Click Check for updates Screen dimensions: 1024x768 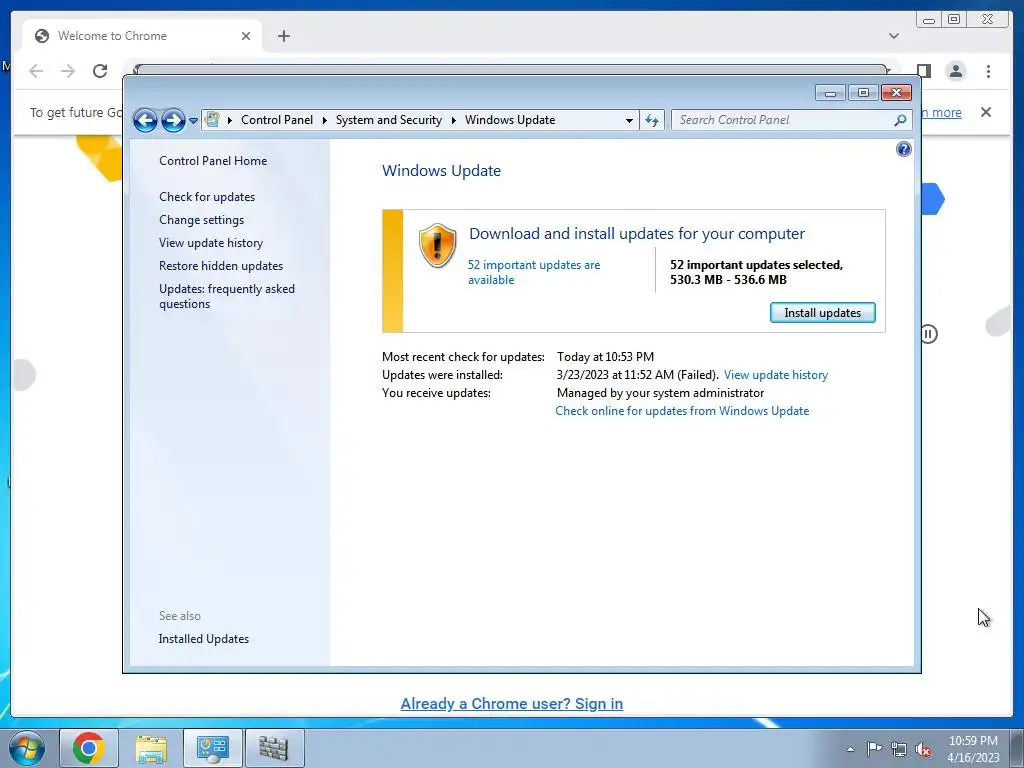pyautogui.click(x=207, y=197)
